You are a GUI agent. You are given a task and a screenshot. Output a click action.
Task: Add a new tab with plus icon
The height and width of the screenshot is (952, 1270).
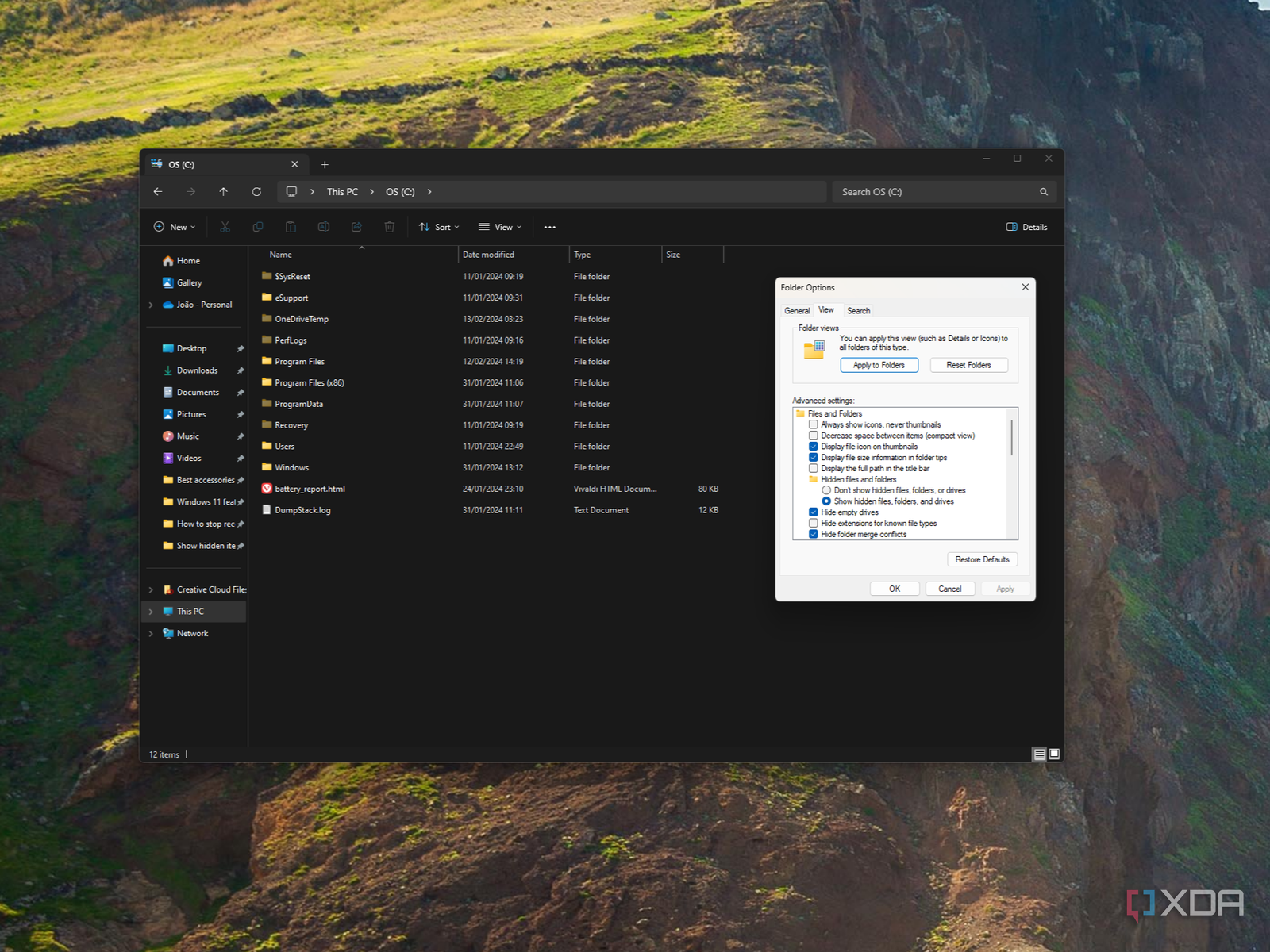coord(325,165)
